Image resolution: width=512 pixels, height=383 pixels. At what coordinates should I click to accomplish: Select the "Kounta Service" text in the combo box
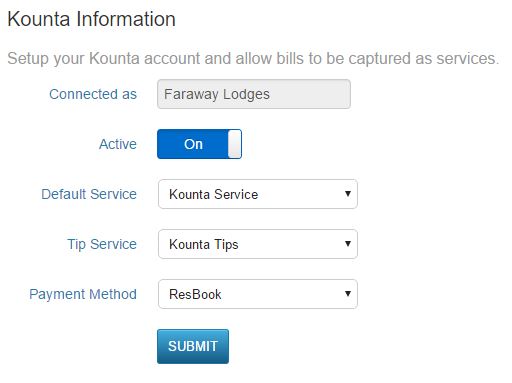[x=214, y=194]
